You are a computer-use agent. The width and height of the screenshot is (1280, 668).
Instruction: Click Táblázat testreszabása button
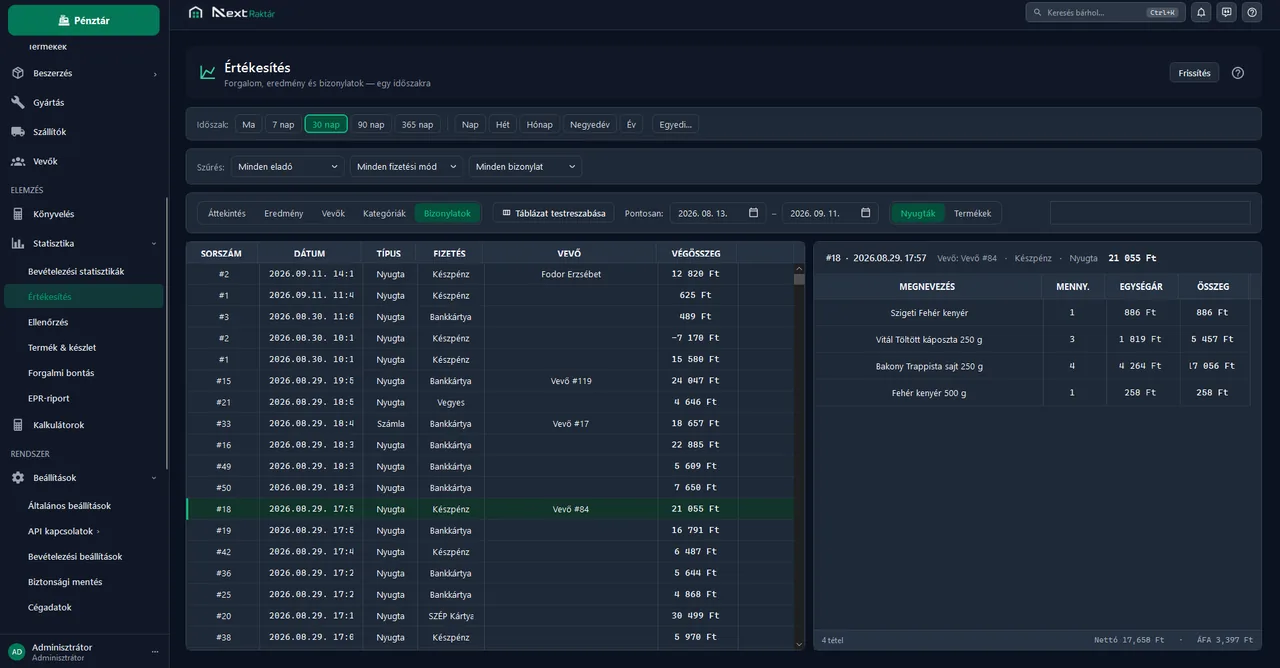coord(554,213)
